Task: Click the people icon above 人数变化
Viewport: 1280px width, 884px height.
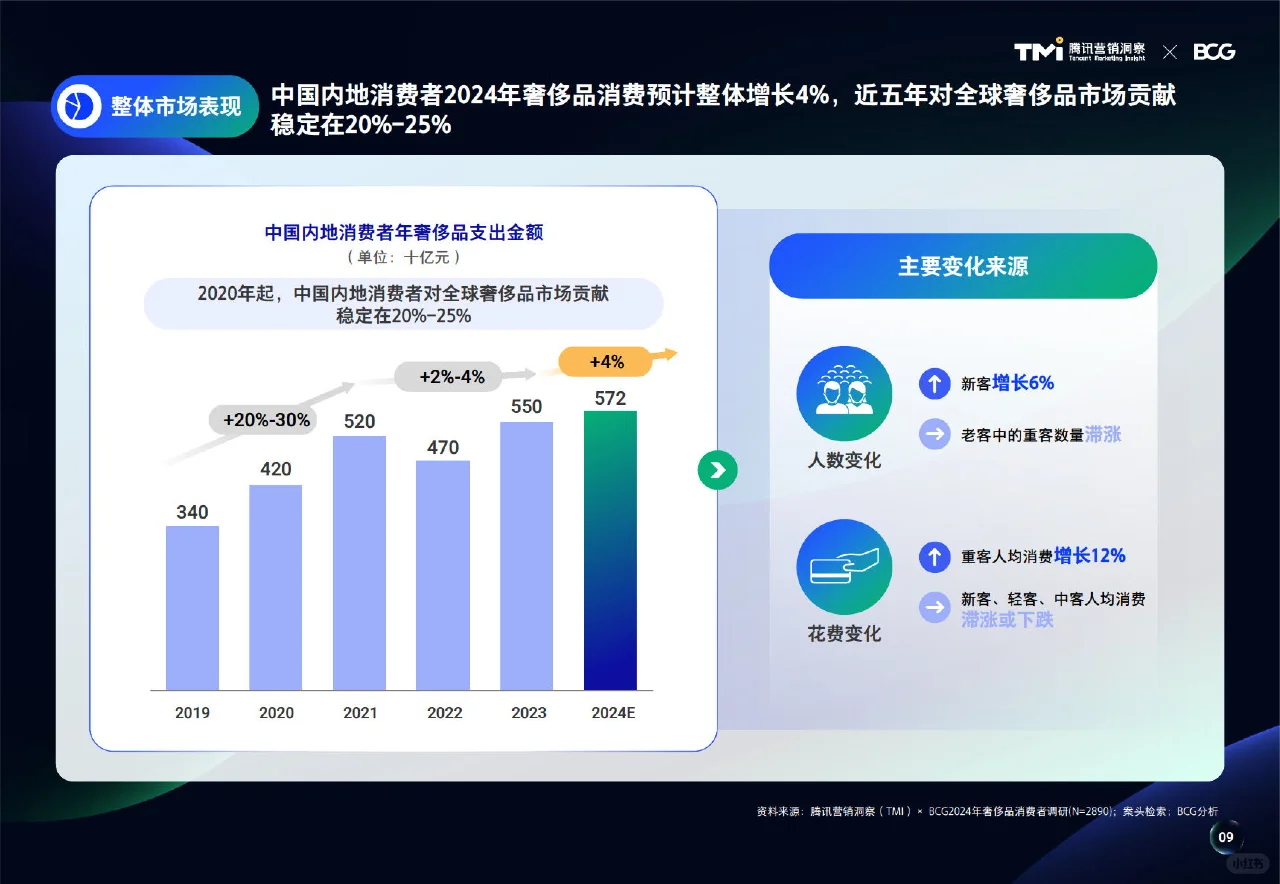Action: tap(843, 393)
